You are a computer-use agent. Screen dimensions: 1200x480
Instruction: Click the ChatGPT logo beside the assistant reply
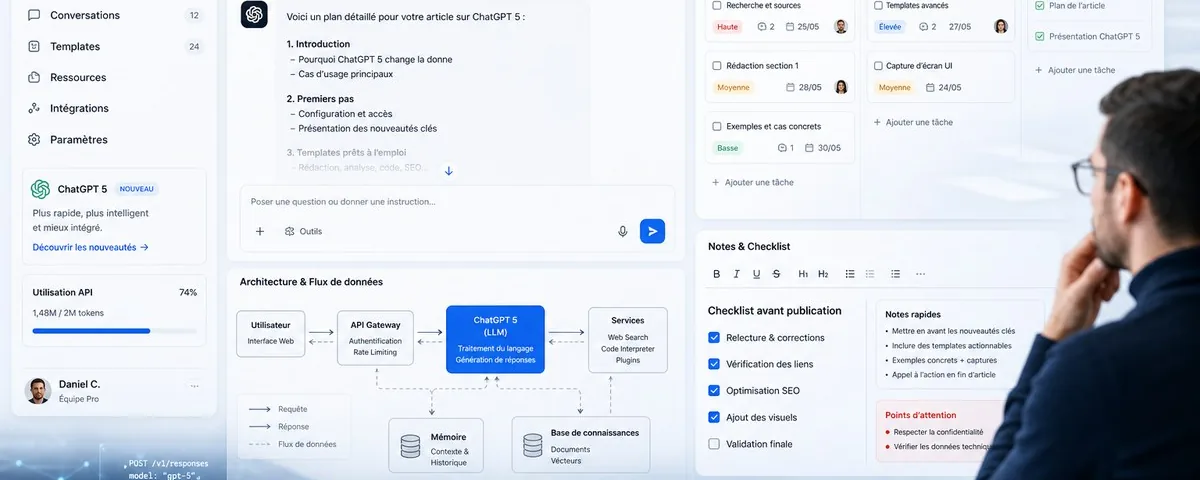click(254, 14)
